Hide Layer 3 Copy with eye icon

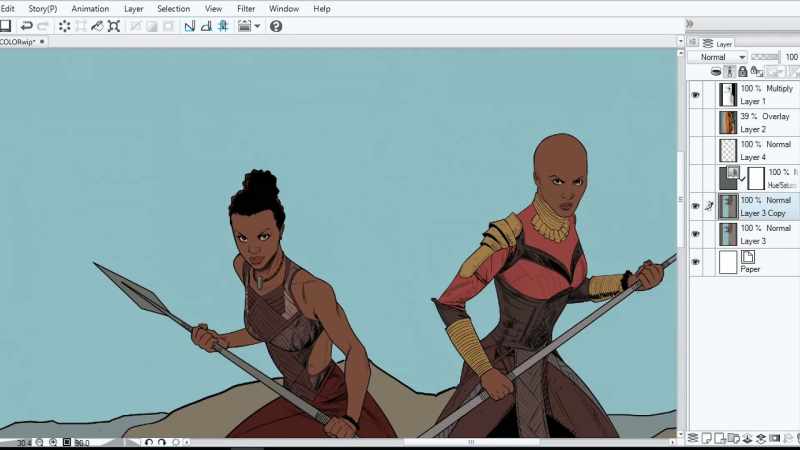pos(695,206)
